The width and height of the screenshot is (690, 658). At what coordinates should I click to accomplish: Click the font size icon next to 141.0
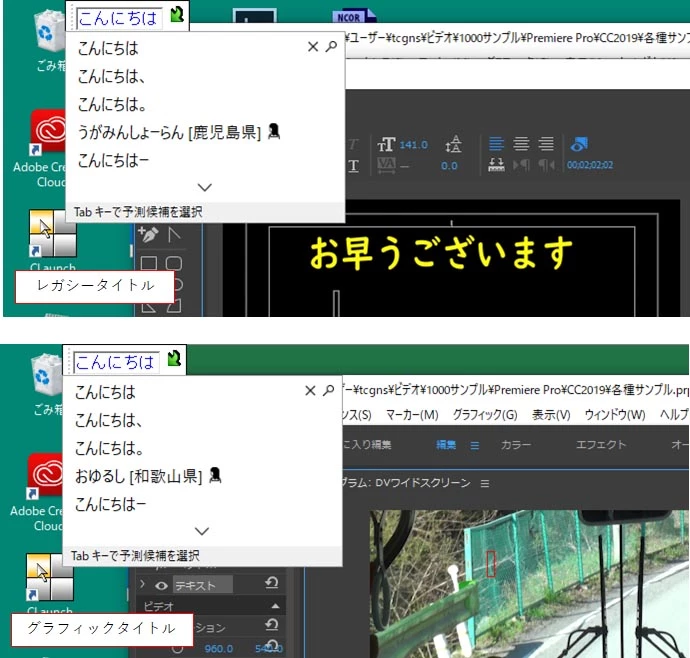386,144
